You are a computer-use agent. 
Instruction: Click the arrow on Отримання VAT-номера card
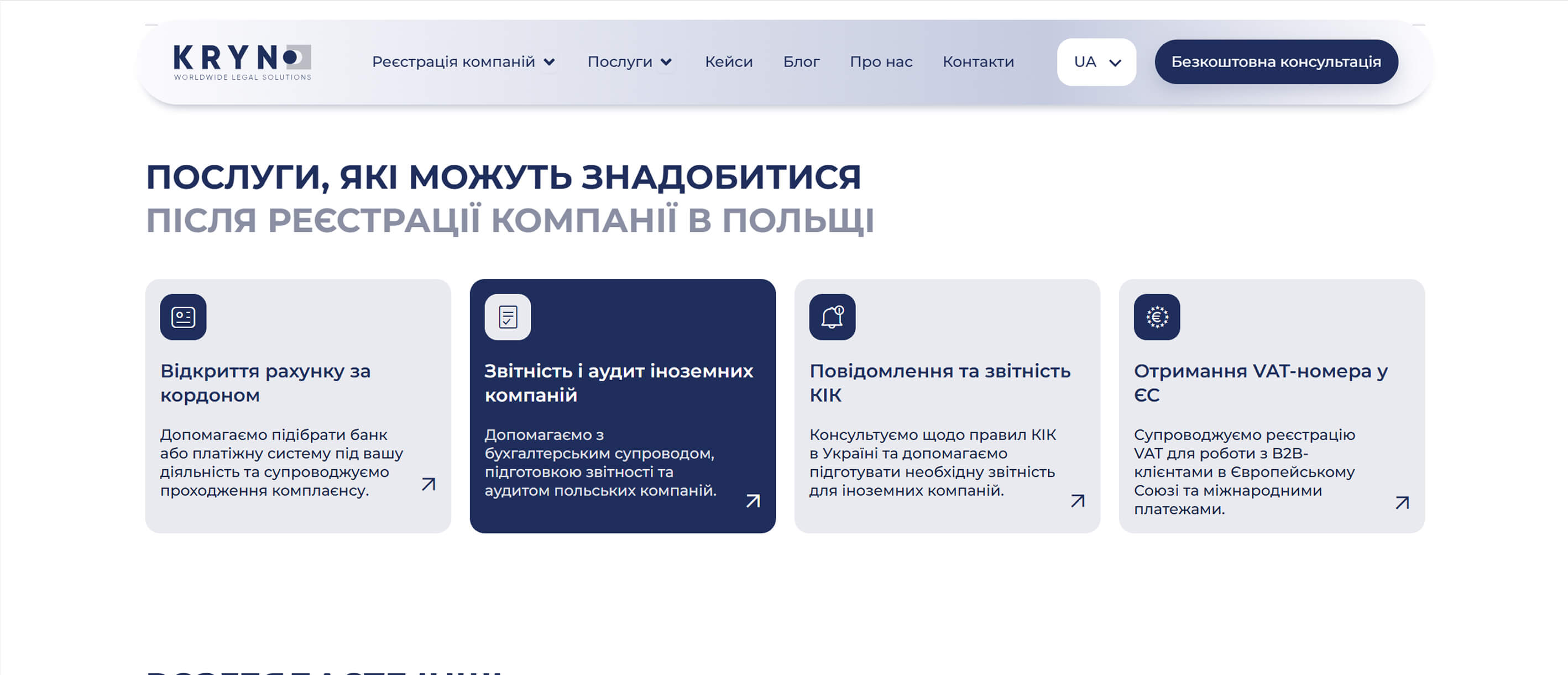click(1402, 502)
